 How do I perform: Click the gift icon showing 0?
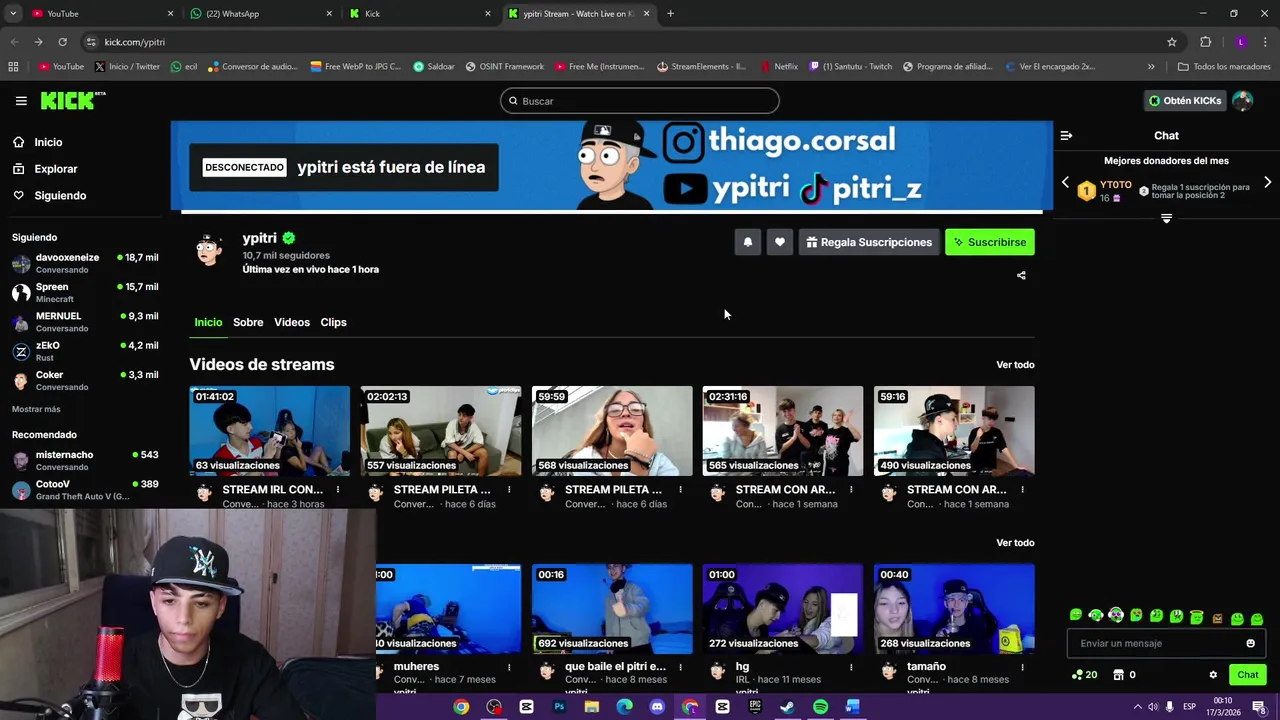pyautogui.click(x=1125, y=675)
